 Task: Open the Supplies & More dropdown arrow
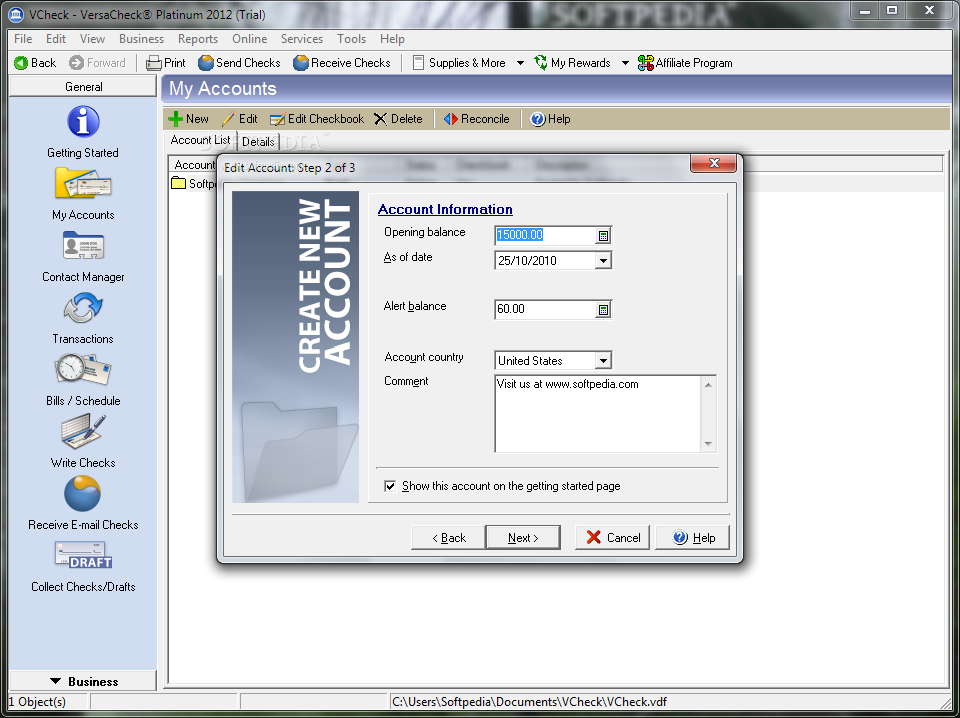tap(520, 62)
